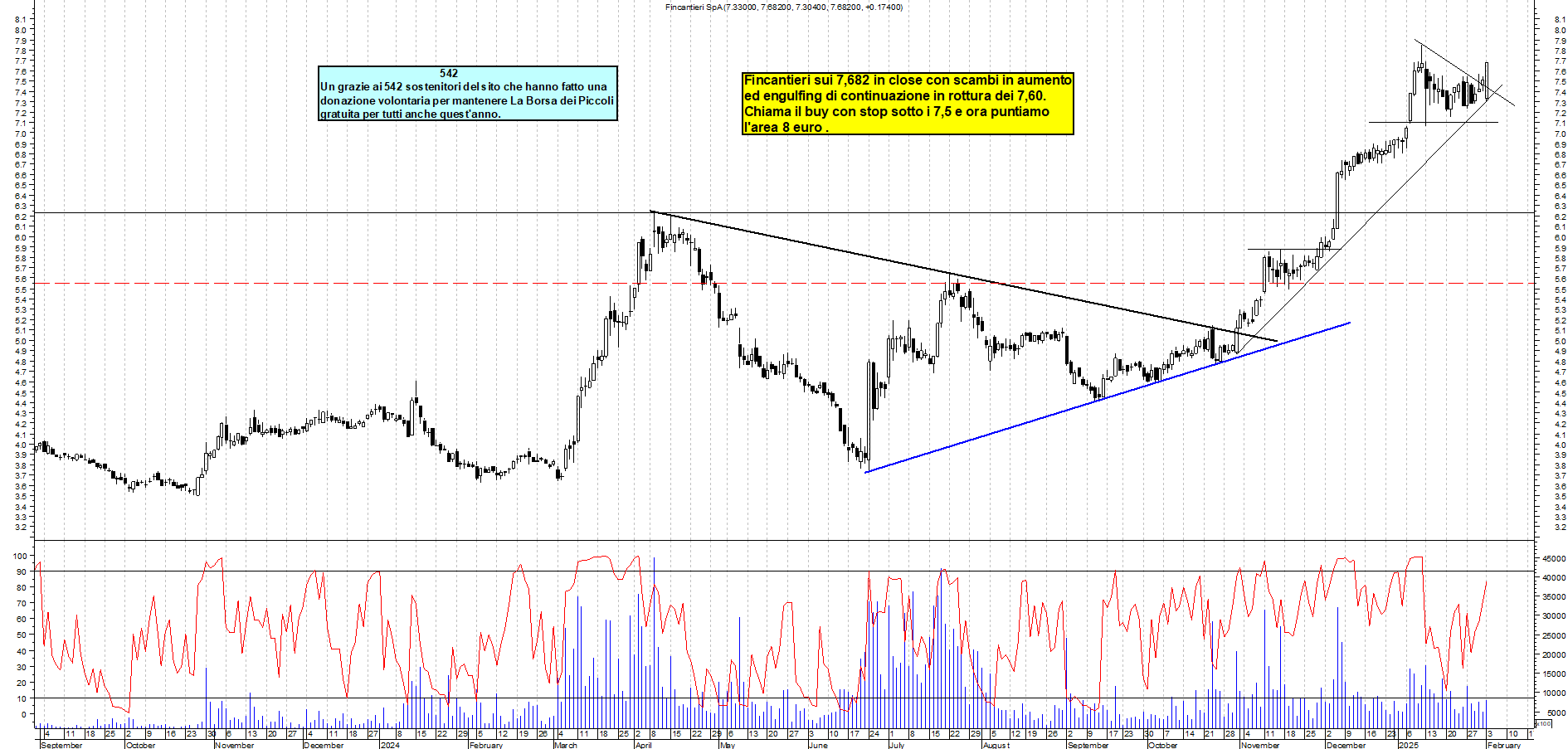Click the "August" month label
The width and height of the screenshot is (1568, 749).
(x=996, y=745)
